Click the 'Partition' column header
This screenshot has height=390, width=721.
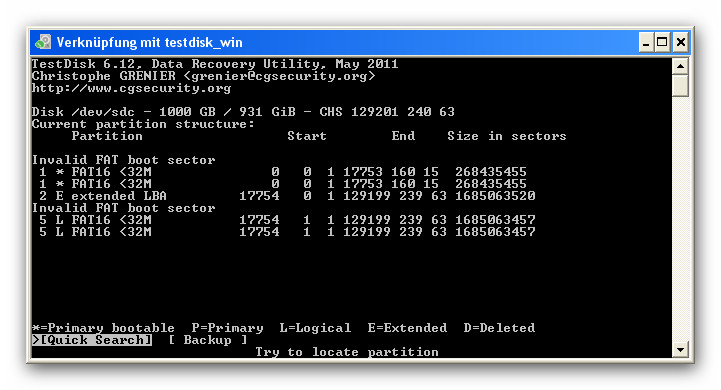pos(107,136)
